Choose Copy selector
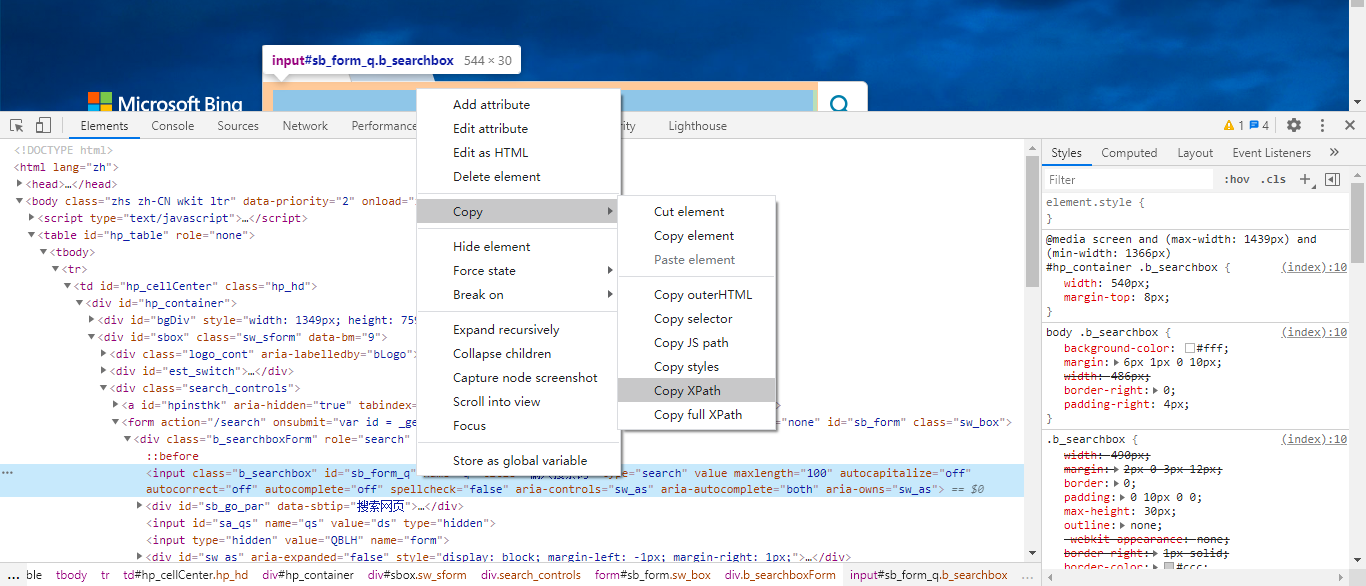 tap(697, 318)
